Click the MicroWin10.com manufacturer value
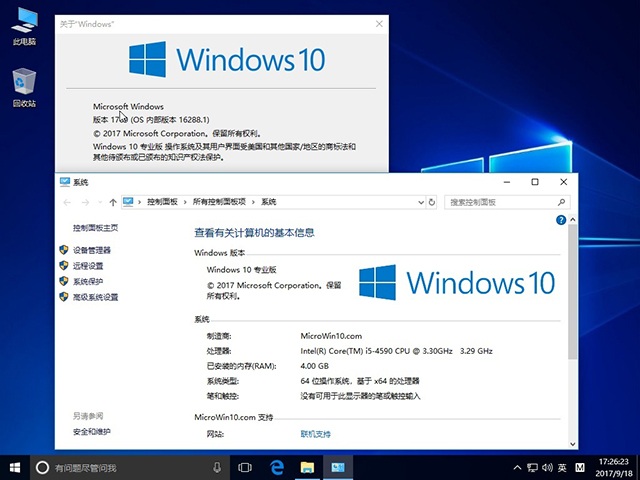Screen dimensions: 640x480 [x=331, y=336]
